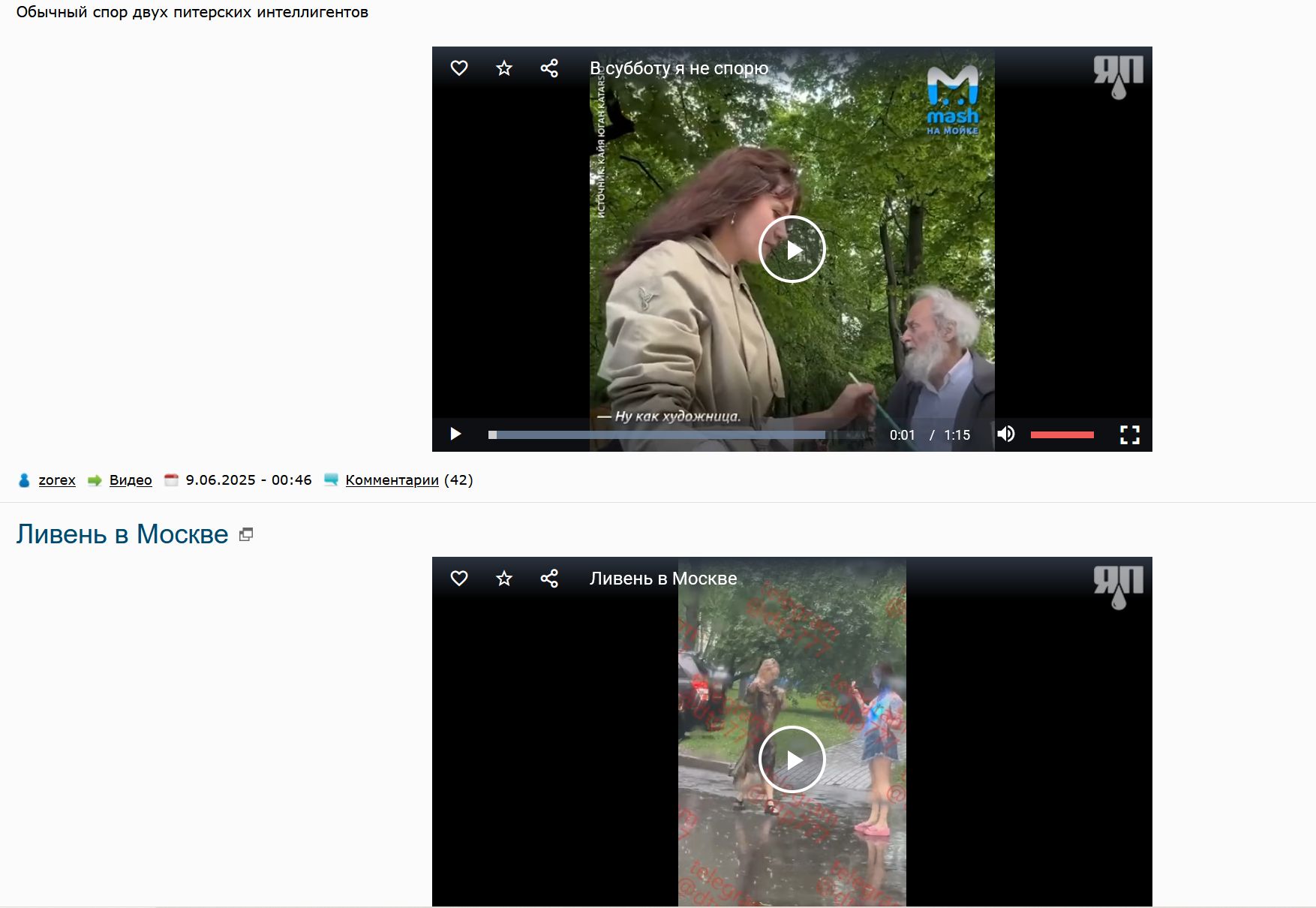
Task: Open 'Ливень в Москве' in a new window
Action: click(x=246, y=534)
